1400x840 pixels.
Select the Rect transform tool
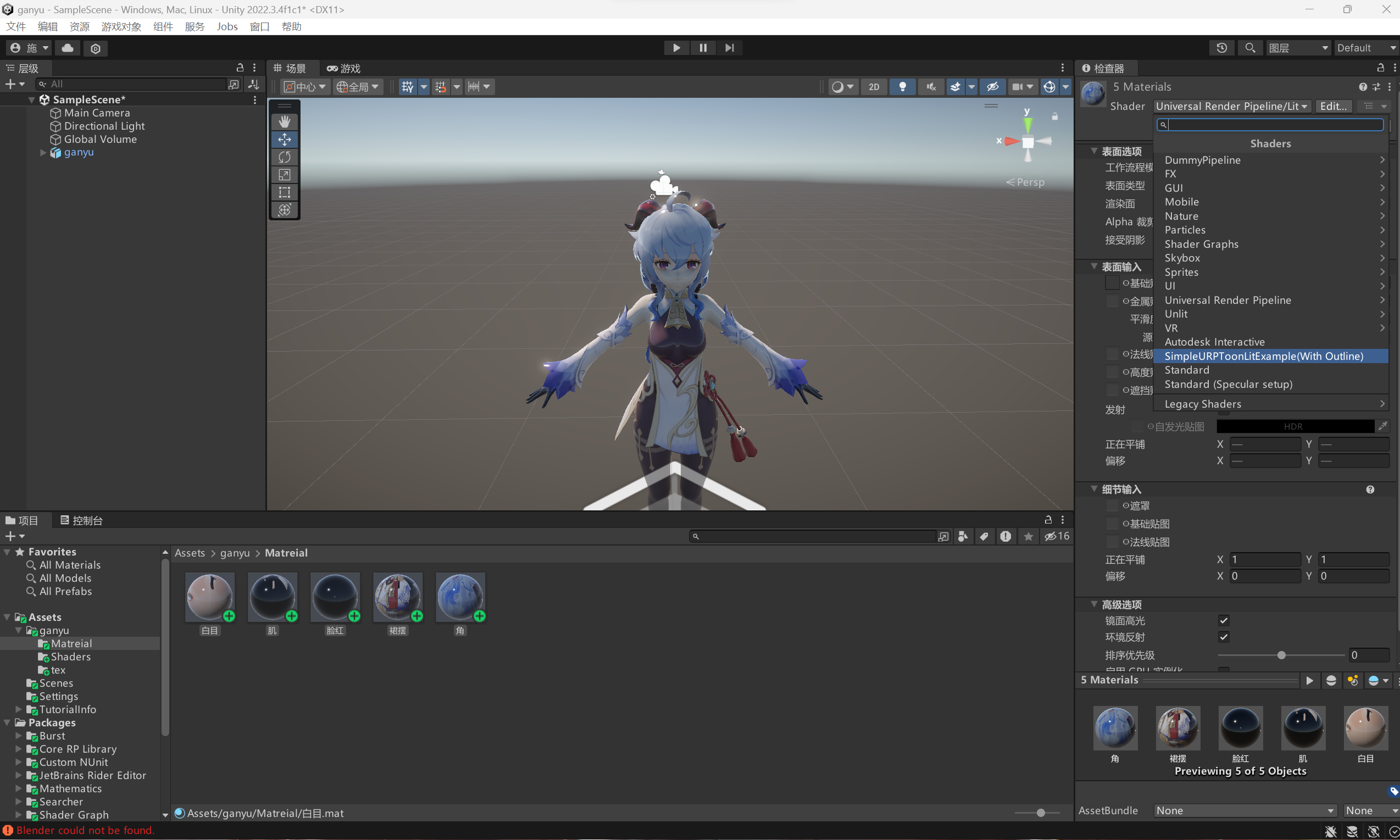click(284, 192)
